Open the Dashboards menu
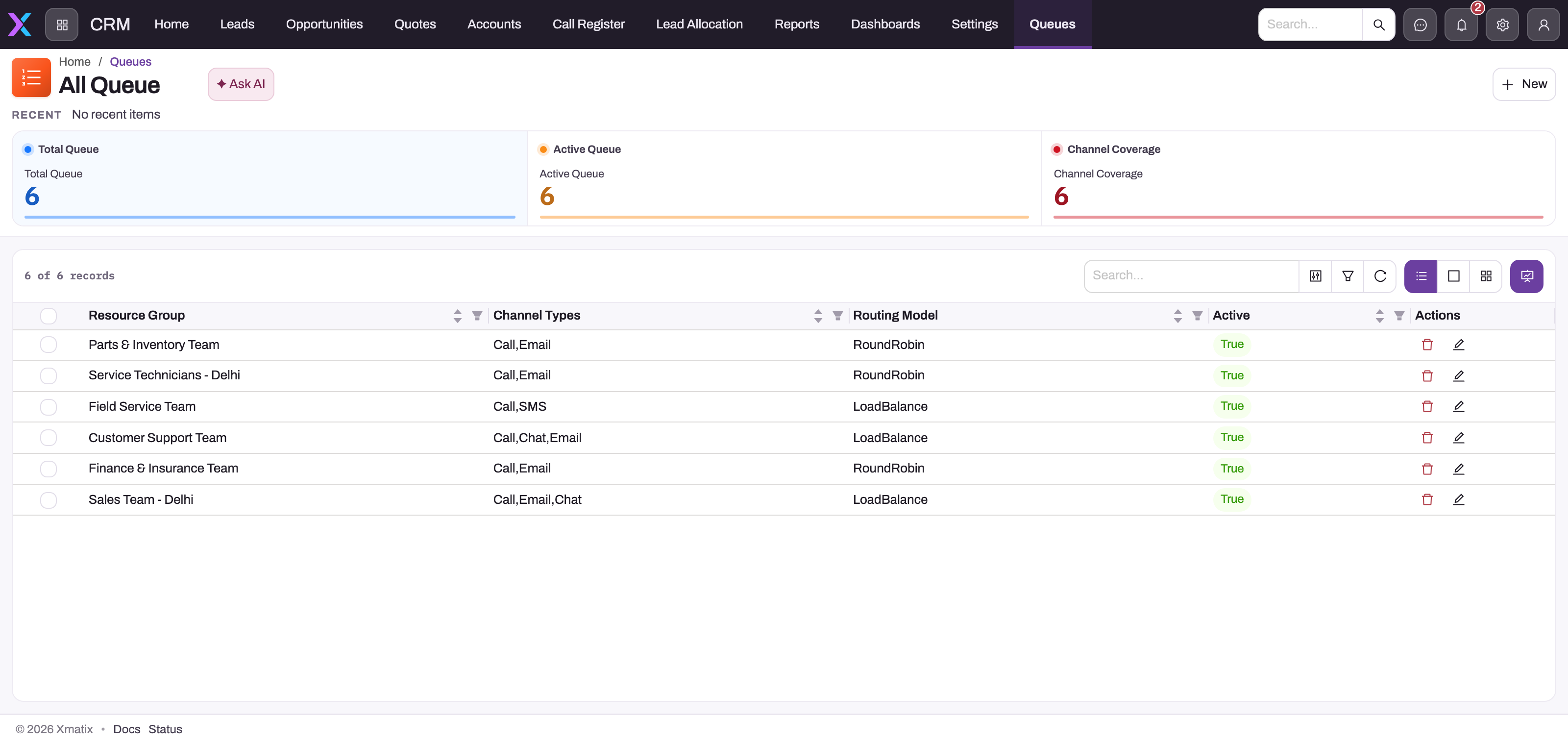This screenshot has width=1568, height=745. point(885,25)
